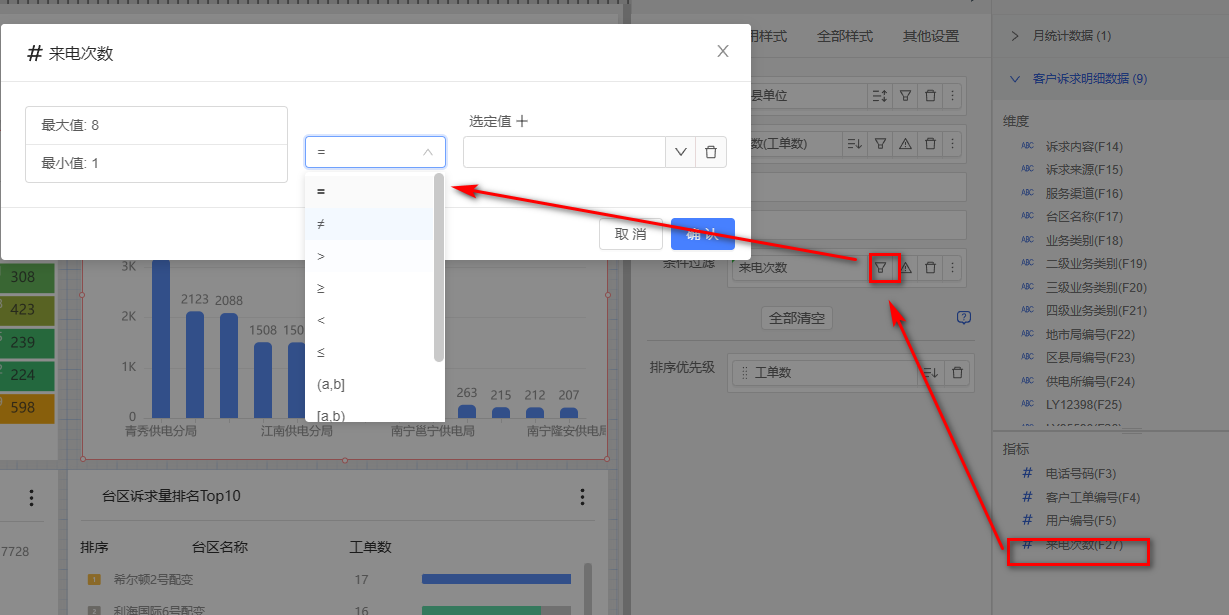Open the operator dropdown showing equals
The image size is (1229, 615).
pos(375,152)
